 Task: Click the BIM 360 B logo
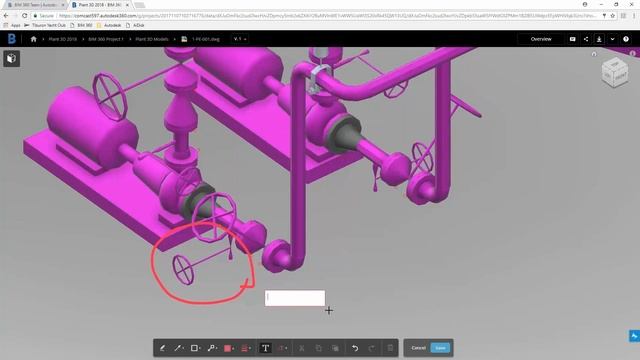[x=12, y=39]
